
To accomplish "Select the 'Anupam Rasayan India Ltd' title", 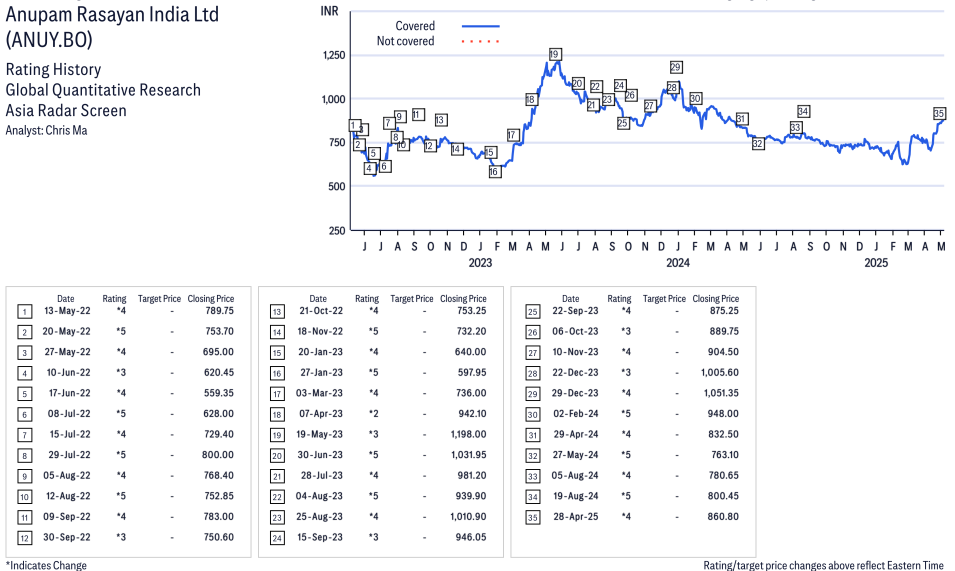I will pos(112,15).
